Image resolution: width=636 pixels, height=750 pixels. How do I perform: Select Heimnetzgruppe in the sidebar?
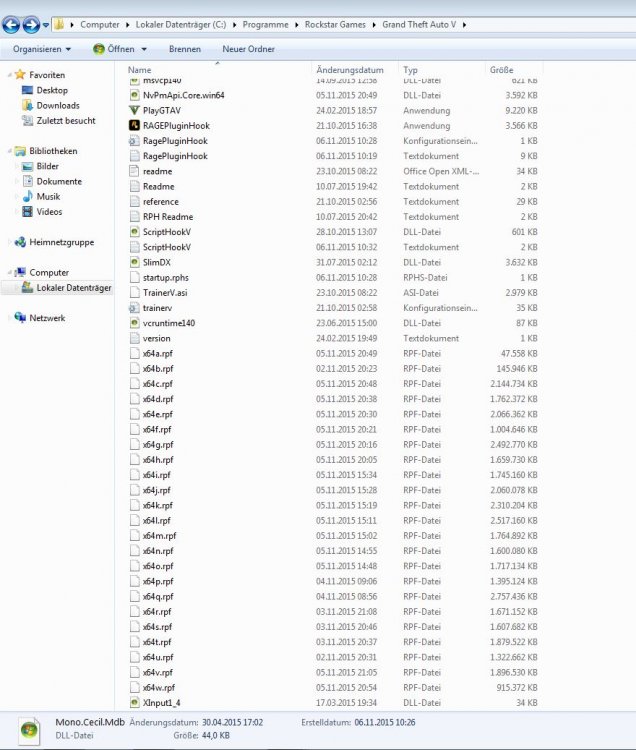coord(62,242)
